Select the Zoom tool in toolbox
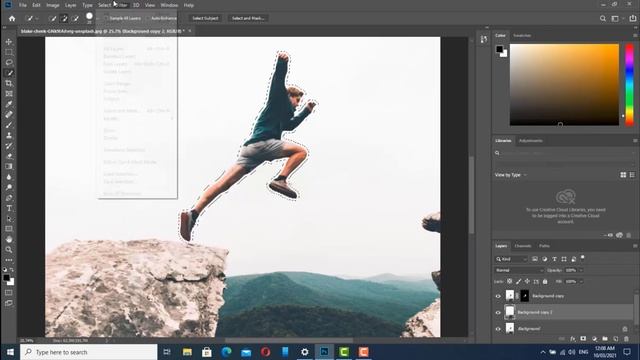 [9, 250]
